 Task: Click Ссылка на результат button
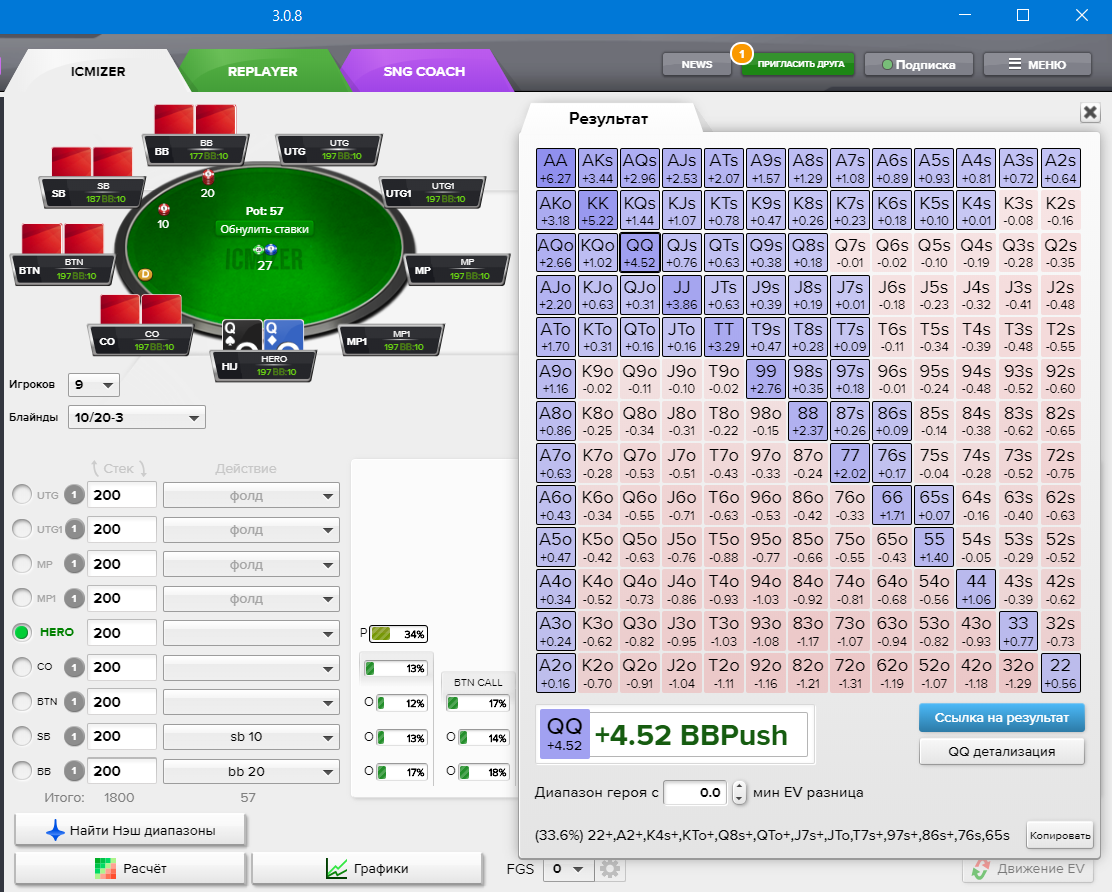click(1001, 718)
